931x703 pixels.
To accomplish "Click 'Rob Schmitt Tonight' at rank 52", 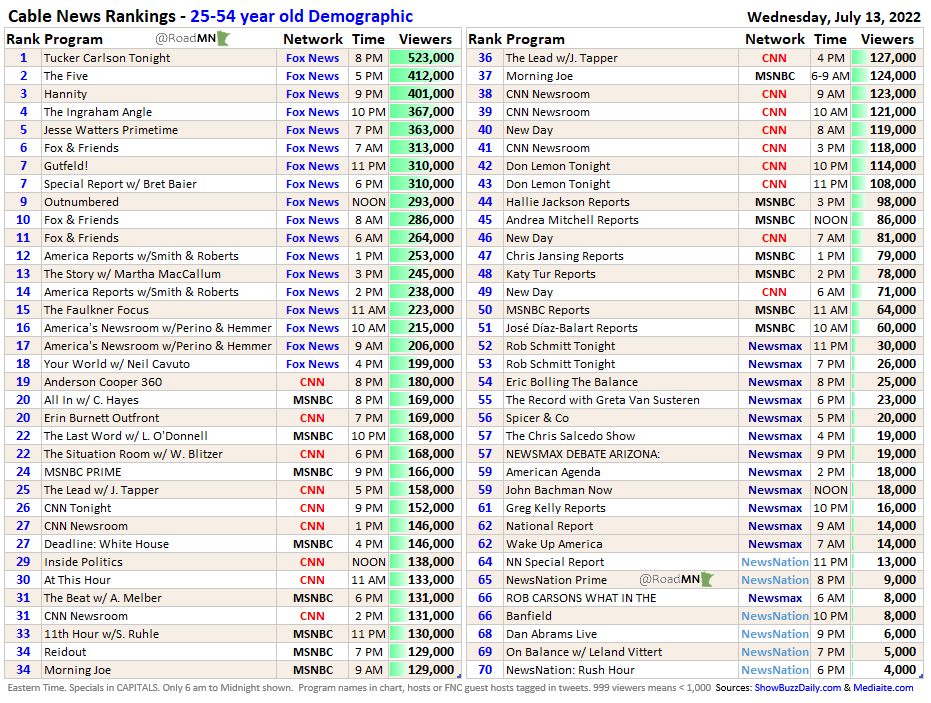I will [x=621, y=346].
